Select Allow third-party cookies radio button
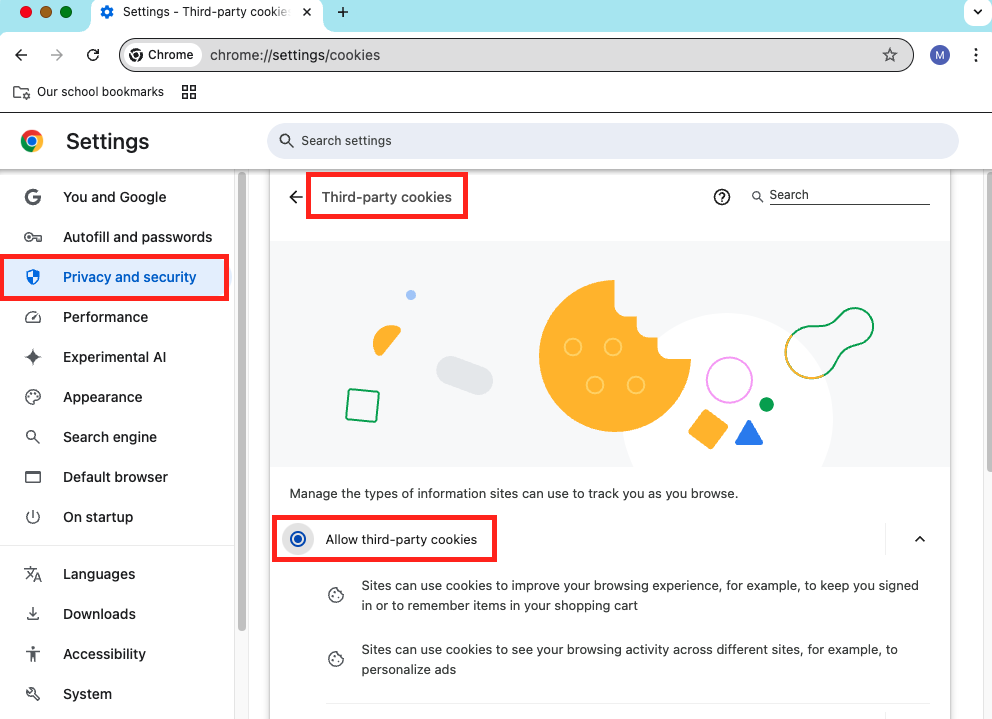The image size is (992, 719). tap(298, 539)
